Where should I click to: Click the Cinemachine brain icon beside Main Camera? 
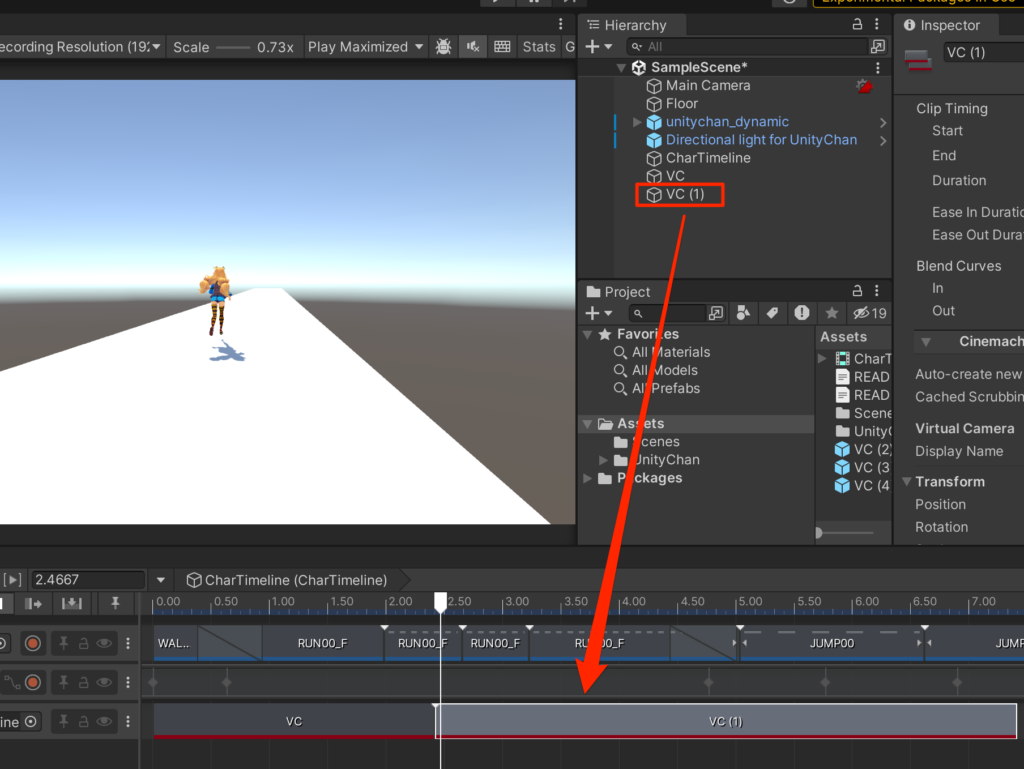(865, 86)
